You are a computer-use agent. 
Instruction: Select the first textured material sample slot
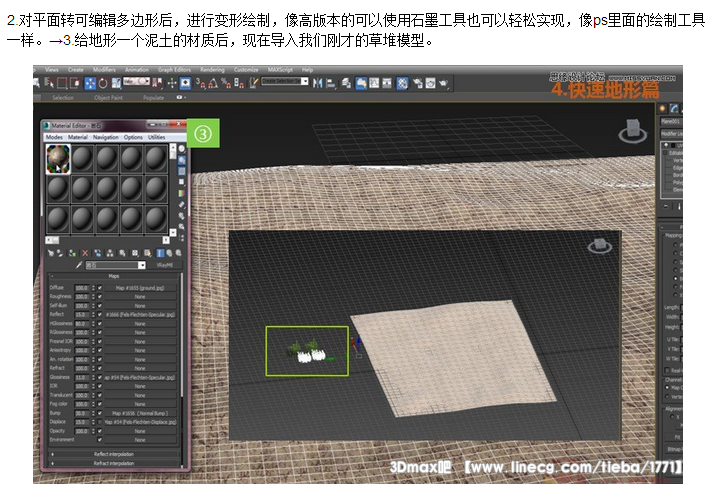[x=58, y=159]
